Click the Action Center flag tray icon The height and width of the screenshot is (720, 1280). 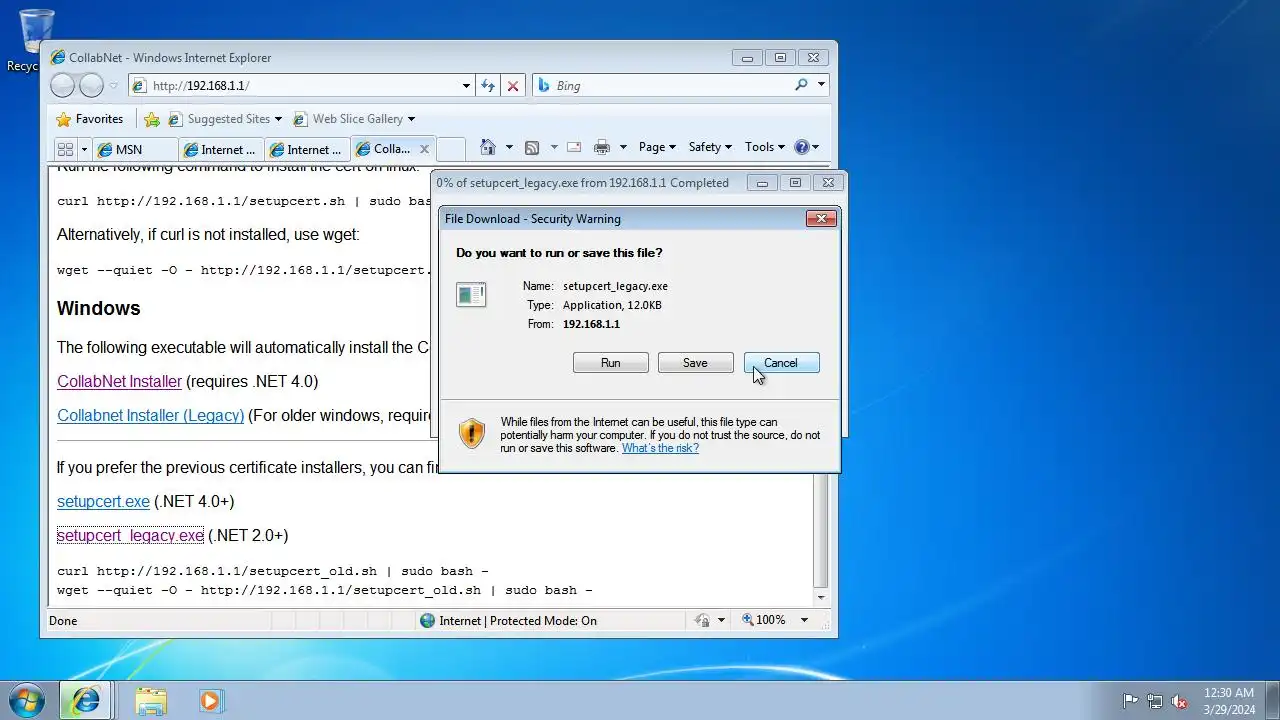click(x=1130, y=701)
